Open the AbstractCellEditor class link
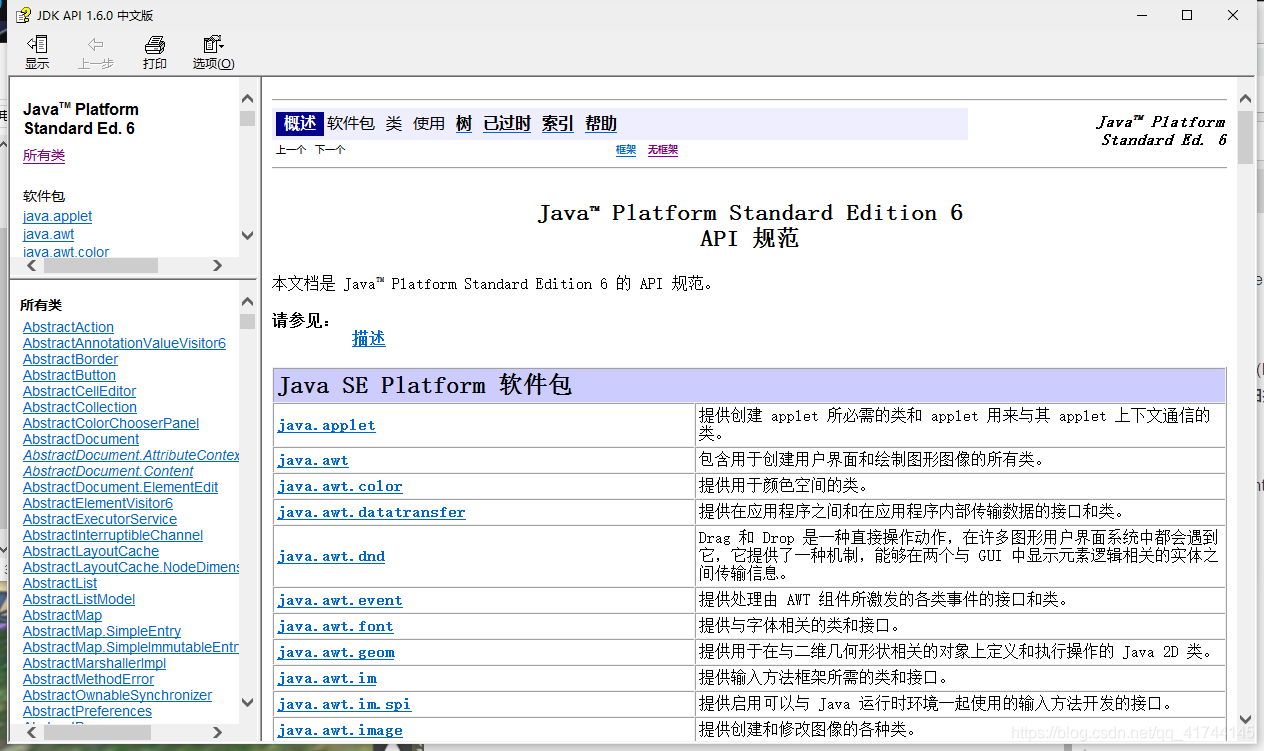This screenshot has width=1264, height=751. tap(79, 391)
